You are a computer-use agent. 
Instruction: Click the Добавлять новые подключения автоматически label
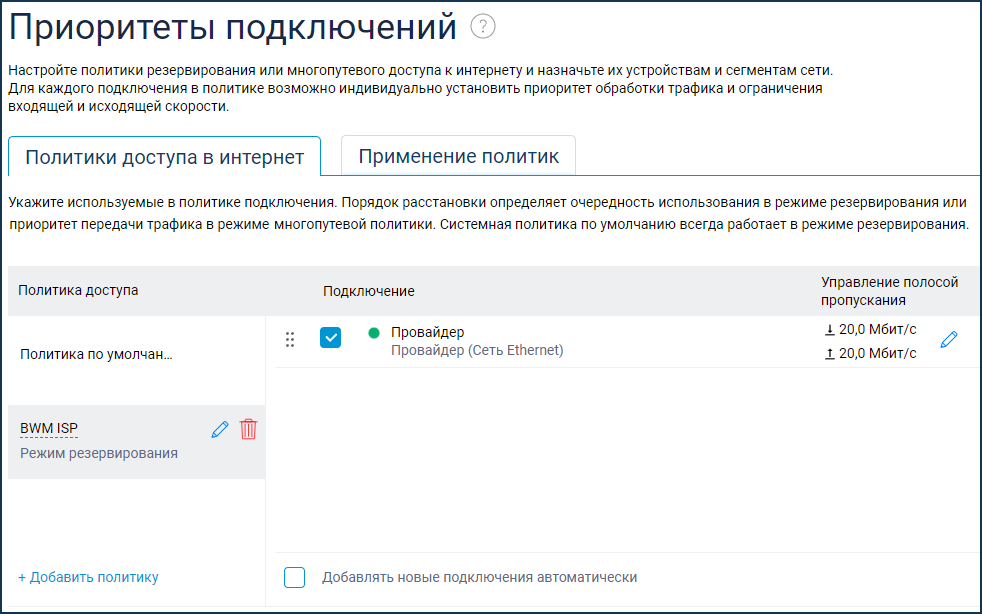(479, 577)
